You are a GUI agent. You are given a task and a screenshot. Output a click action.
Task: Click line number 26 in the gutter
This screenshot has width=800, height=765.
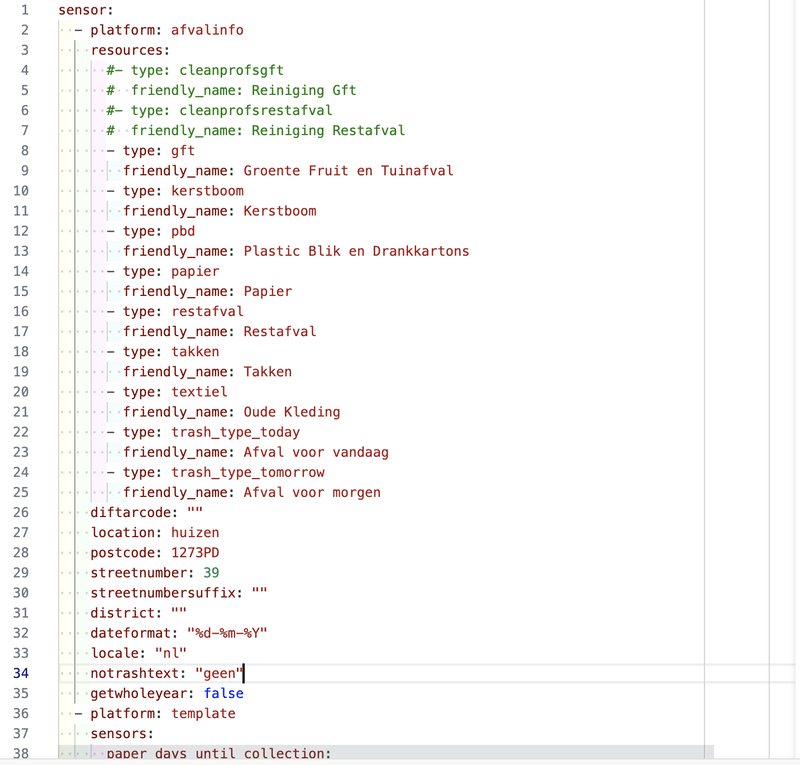click(x=21, y=512)
